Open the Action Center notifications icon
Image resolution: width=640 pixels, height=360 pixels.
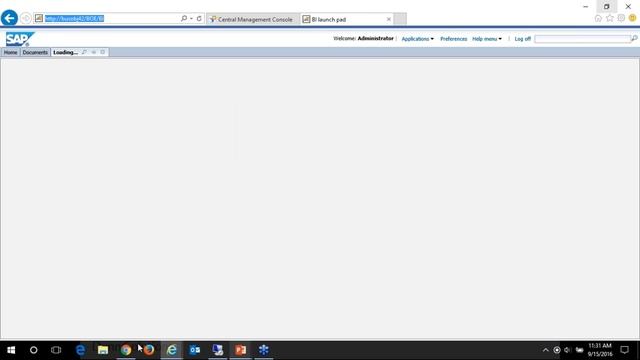pyautogui.click(x=624, y=350)
